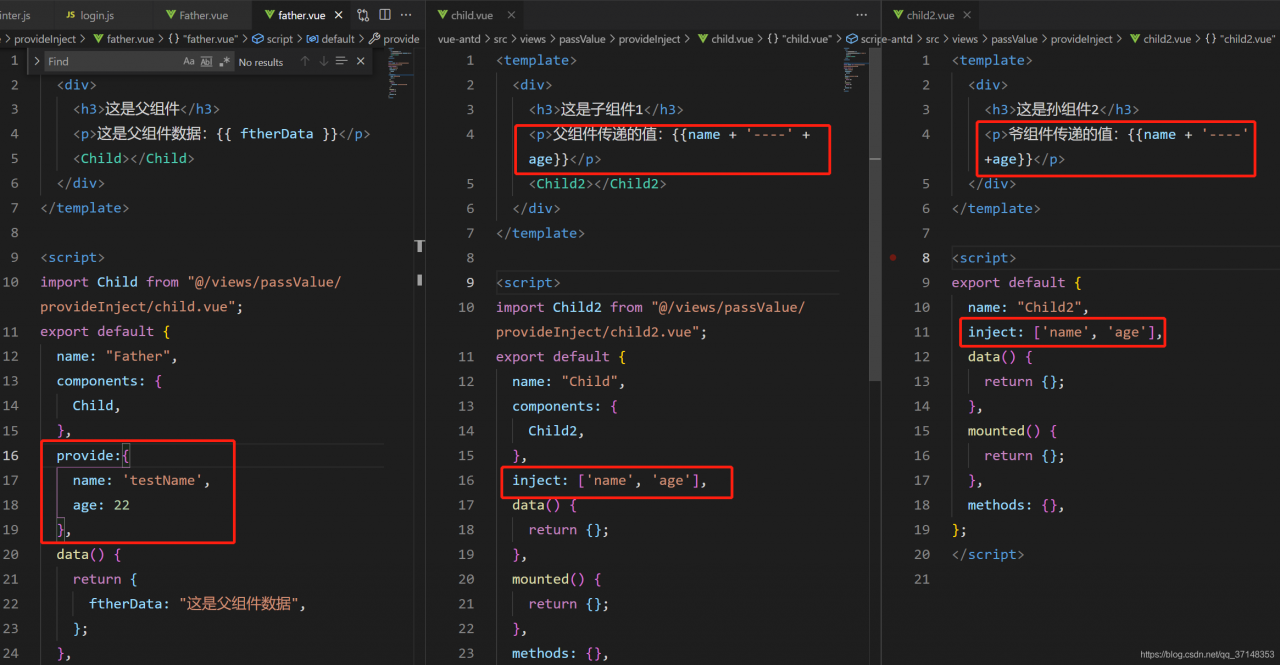Image resolution: width=1280 pixels, height=665 pixels.
Task: Enable Use Regular Expression in Find
Action: coord(224,62)
